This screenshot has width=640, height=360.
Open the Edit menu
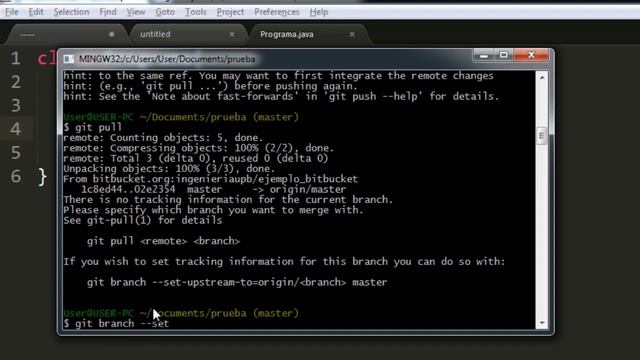point(36,12)
